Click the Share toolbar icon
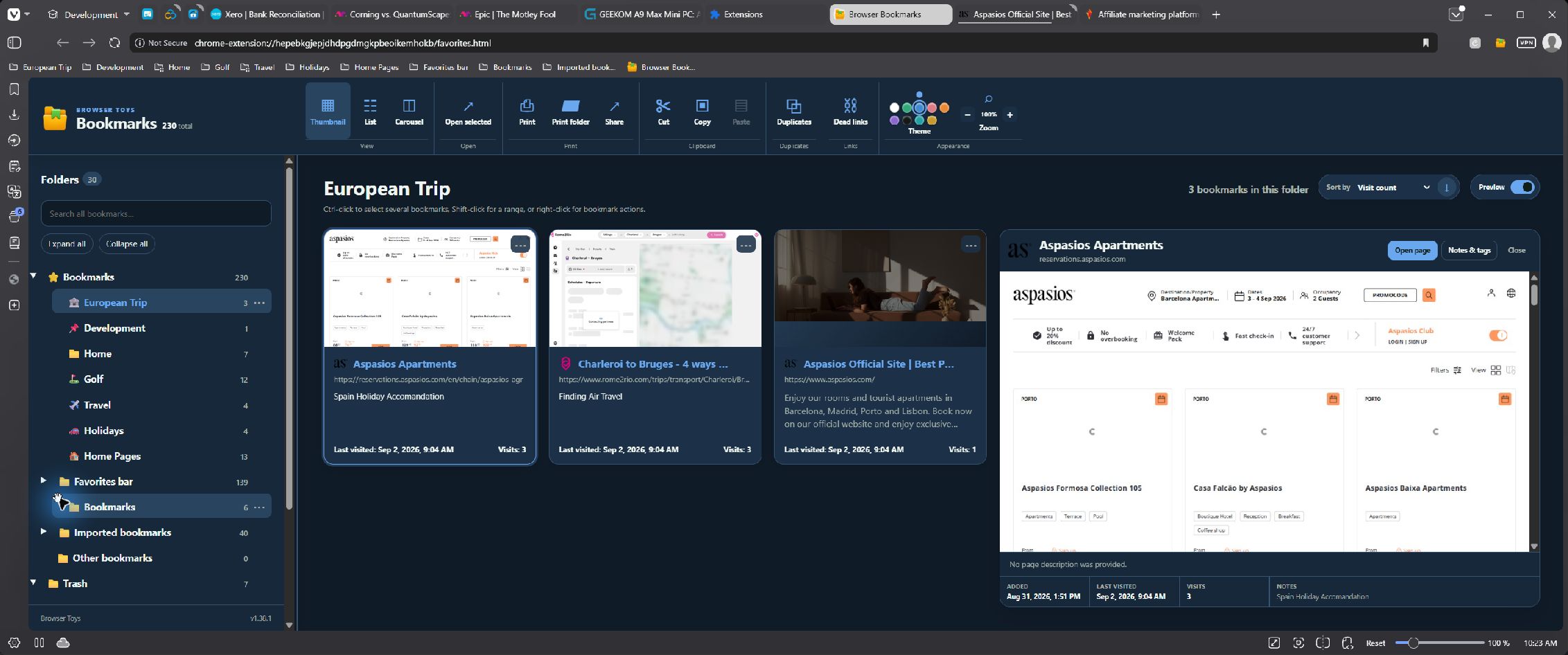 [x=614, y=111]
